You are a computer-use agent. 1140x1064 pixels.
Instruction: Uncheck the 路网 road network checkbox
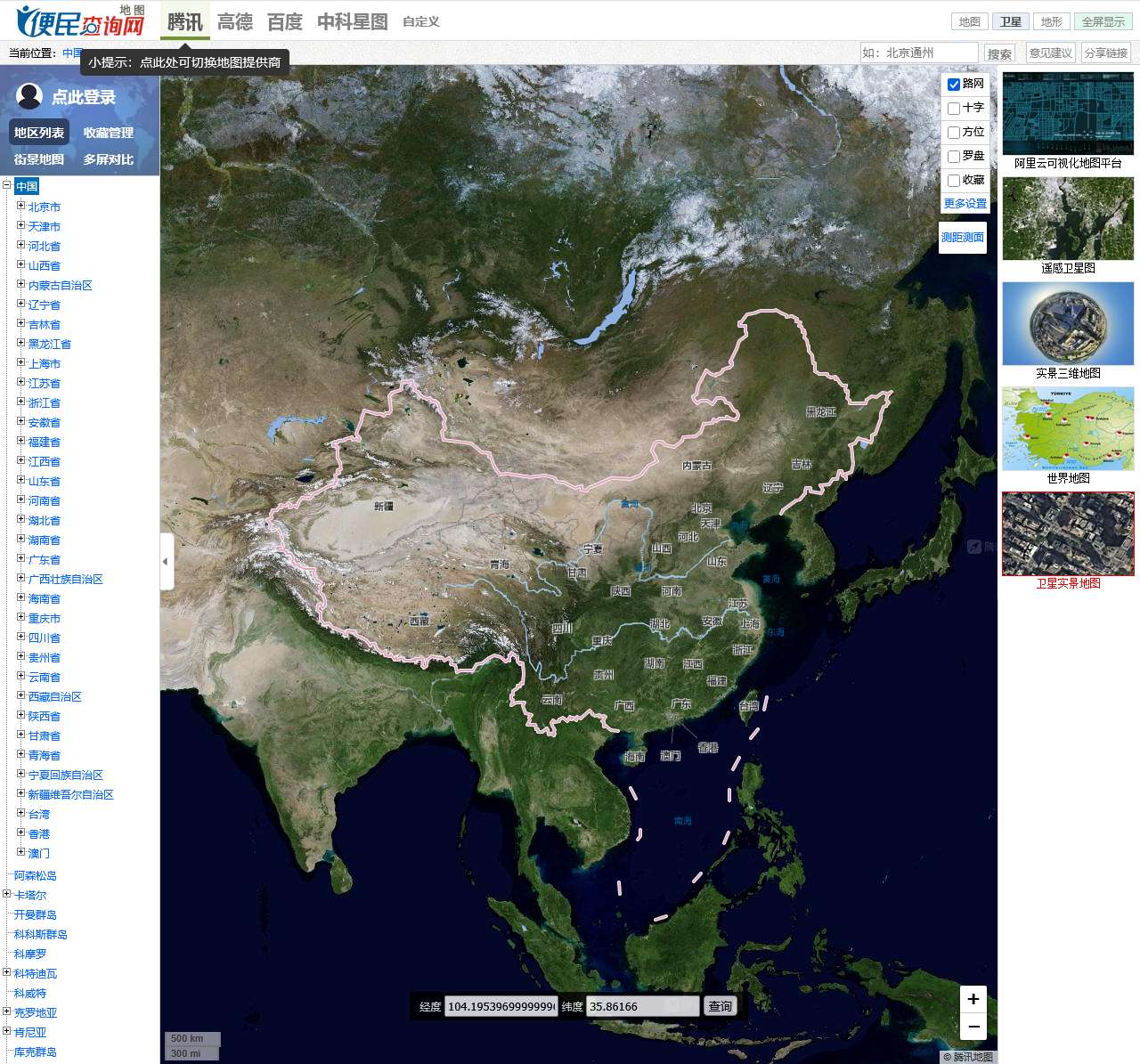(954, 85)
